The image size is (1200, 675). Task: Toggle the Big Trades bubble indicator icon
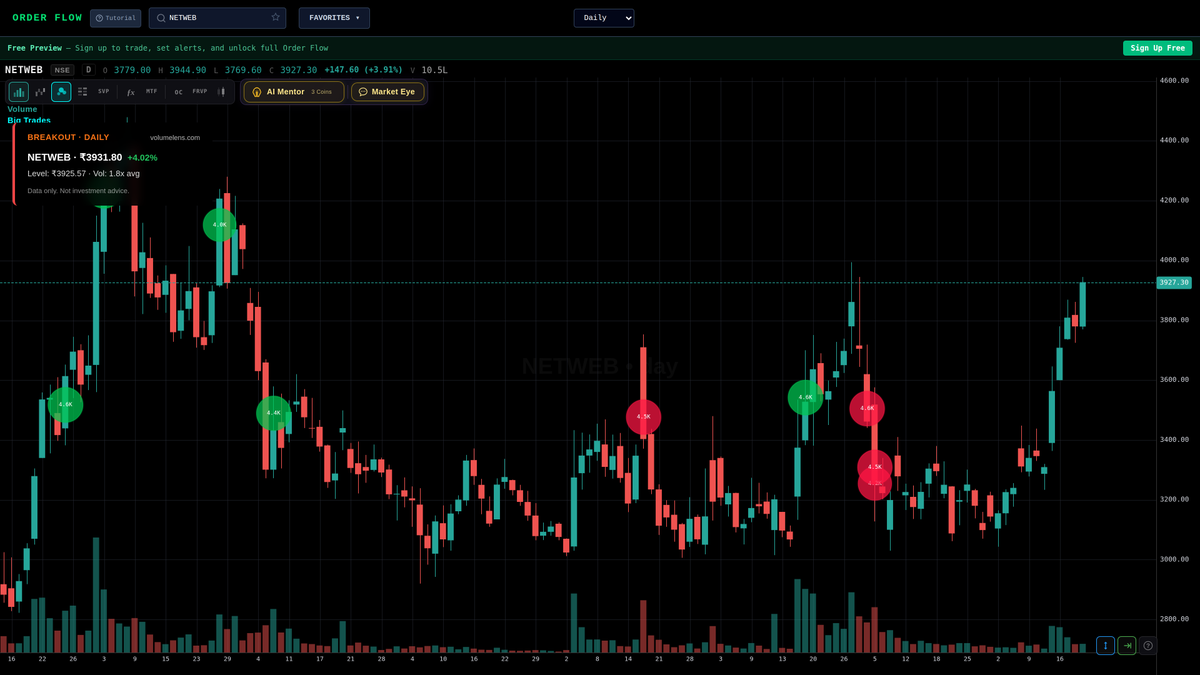62,92
